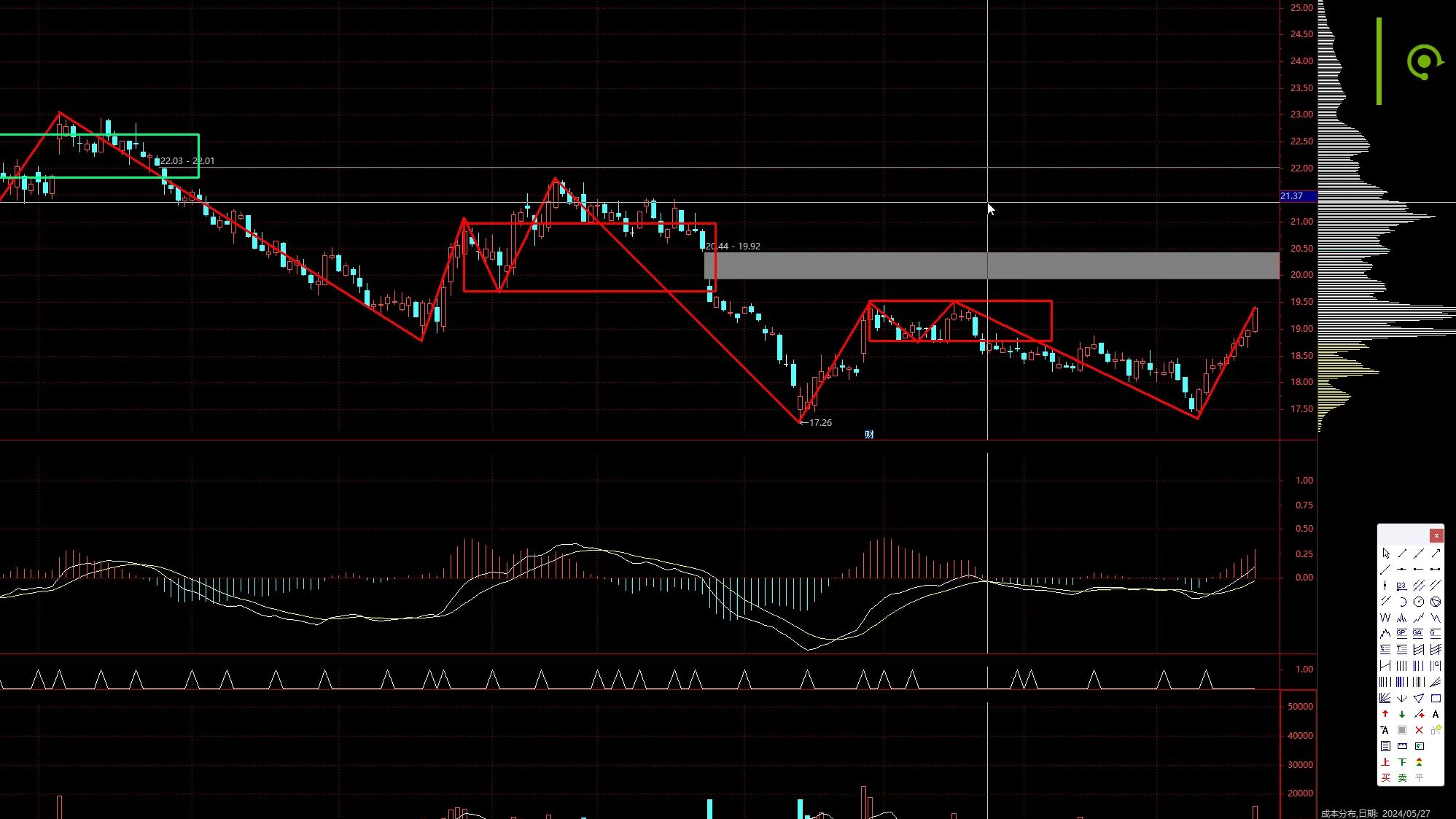The height and width of the screenshot is (819, 1456).
Task: Select the infinite straight line tool
Action: click(1419, 553)
